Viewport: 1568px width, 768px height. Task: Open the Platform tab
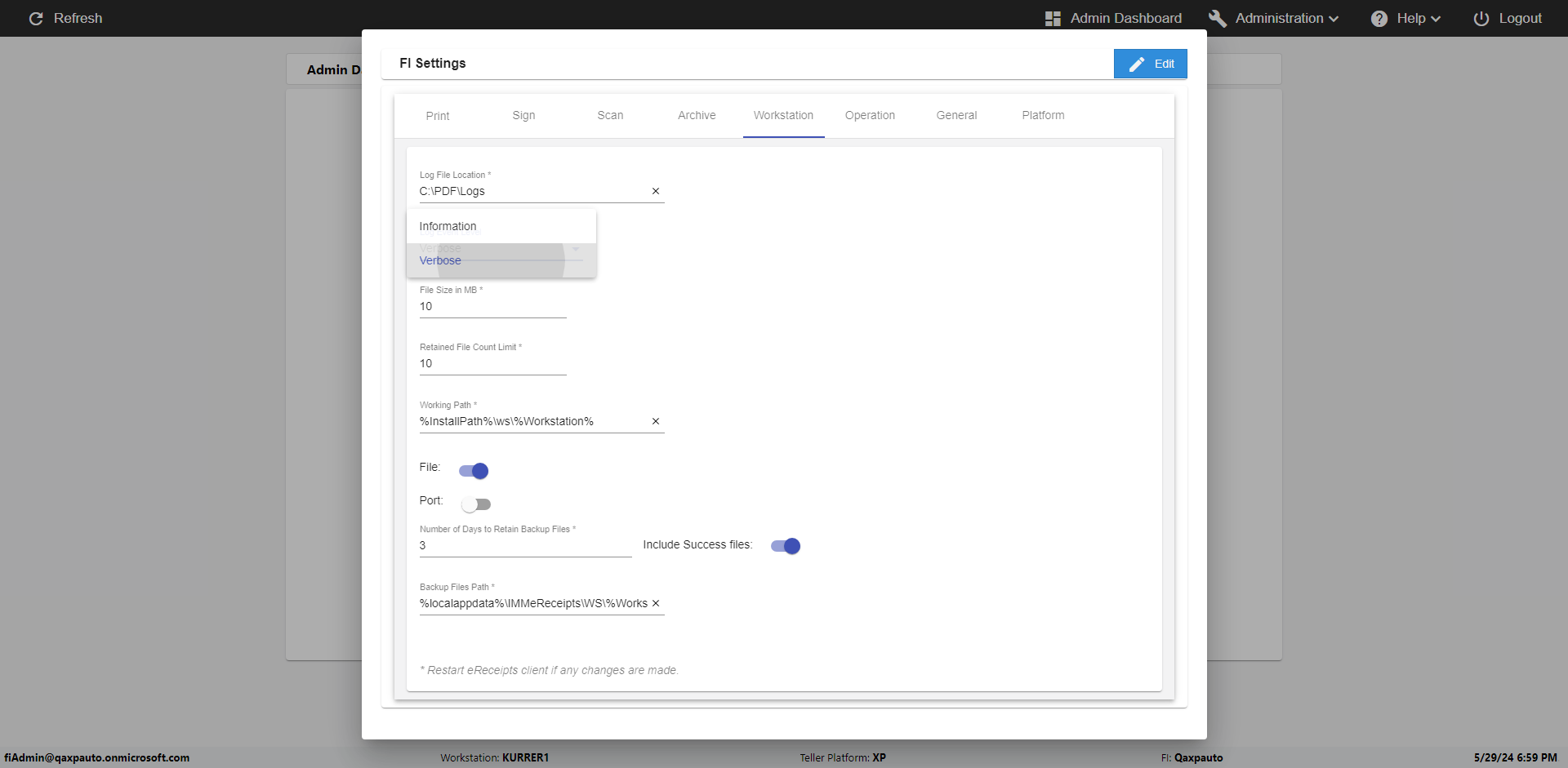coord(1043,116)
